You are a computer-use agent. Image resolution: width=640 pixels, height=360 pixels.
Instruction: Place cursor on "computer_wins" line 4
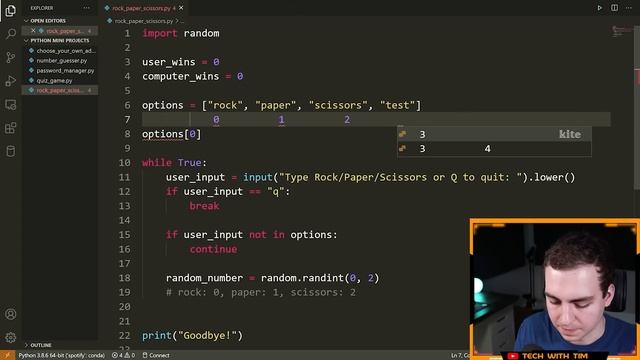(x=180, y=76)
